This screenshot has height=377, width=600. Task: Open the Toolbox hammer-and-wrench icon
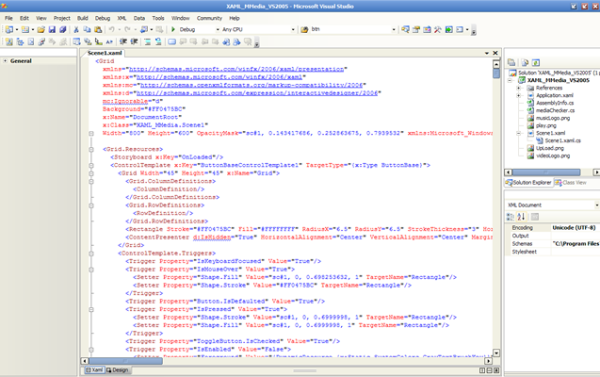point(438,29)
